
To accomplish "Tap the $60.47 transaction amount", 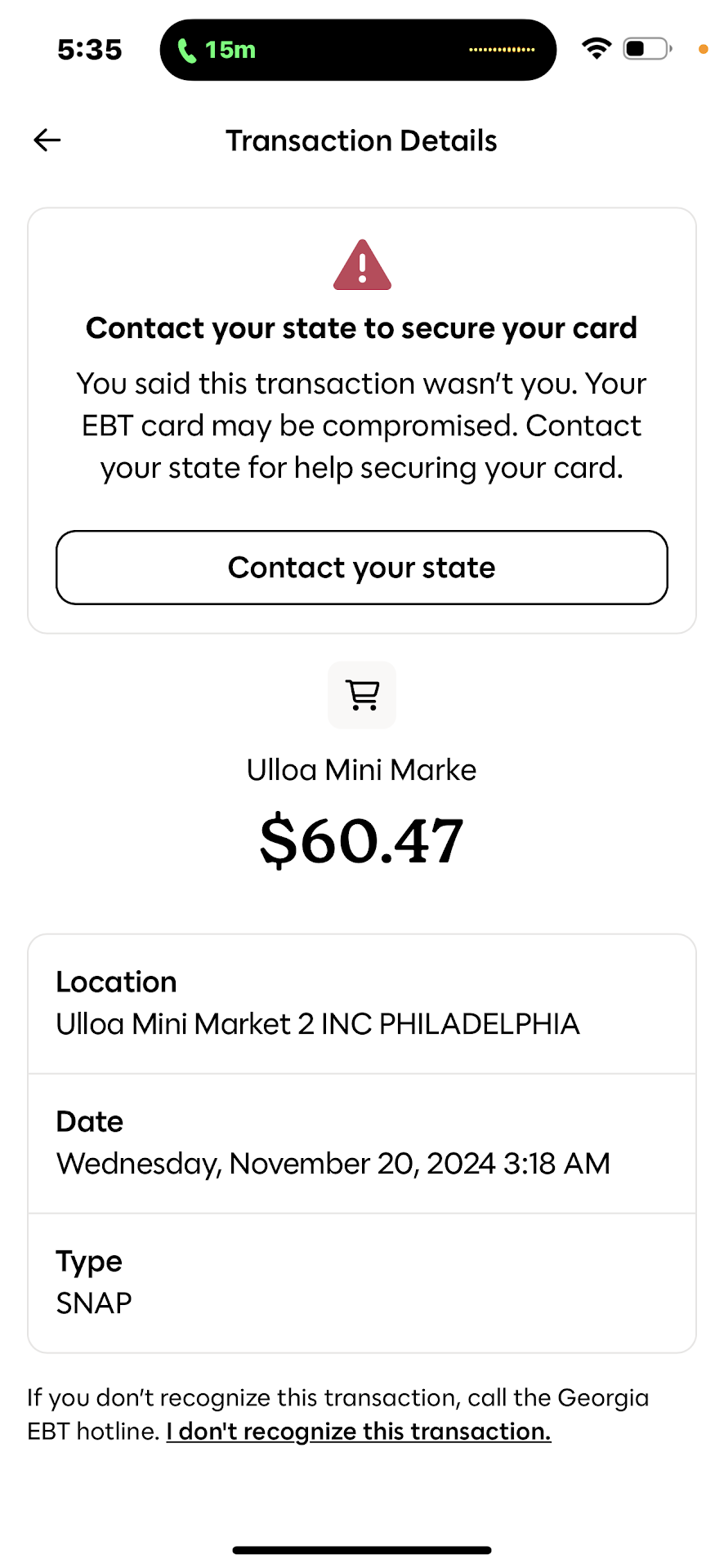I will [362, 841].
